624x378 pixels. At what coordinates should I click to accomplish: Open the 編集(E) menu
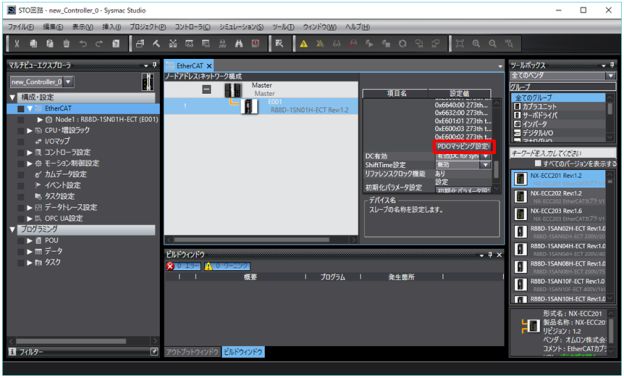(53, 27)
